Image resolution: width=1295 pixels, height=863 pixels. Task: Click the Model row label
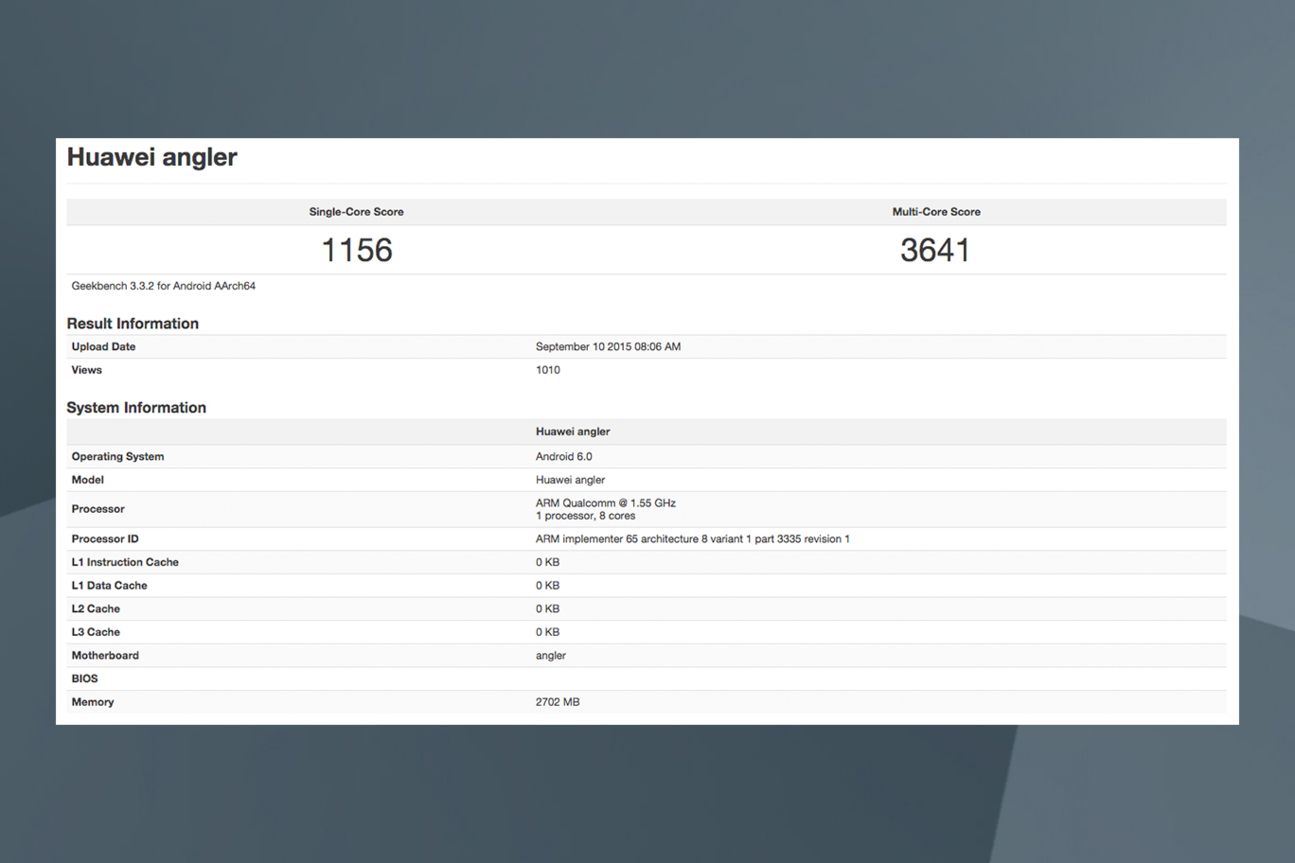(x=88, y=480)
